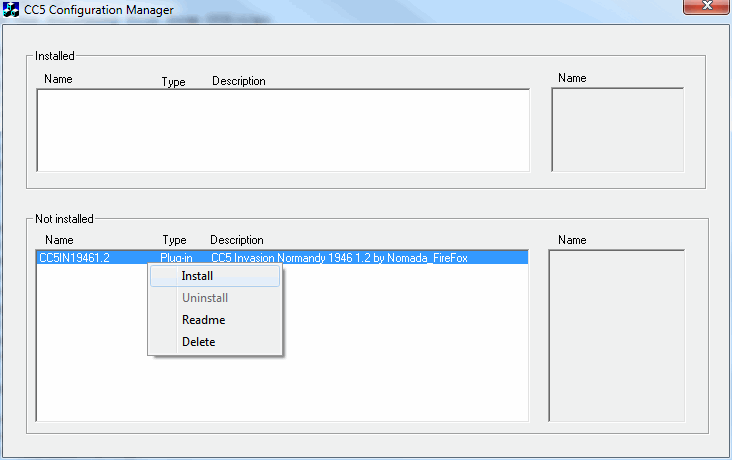This screenshot has width=732, height=460.
Task: Click the Name header in the Not installed list
Action: pos(59,240)
